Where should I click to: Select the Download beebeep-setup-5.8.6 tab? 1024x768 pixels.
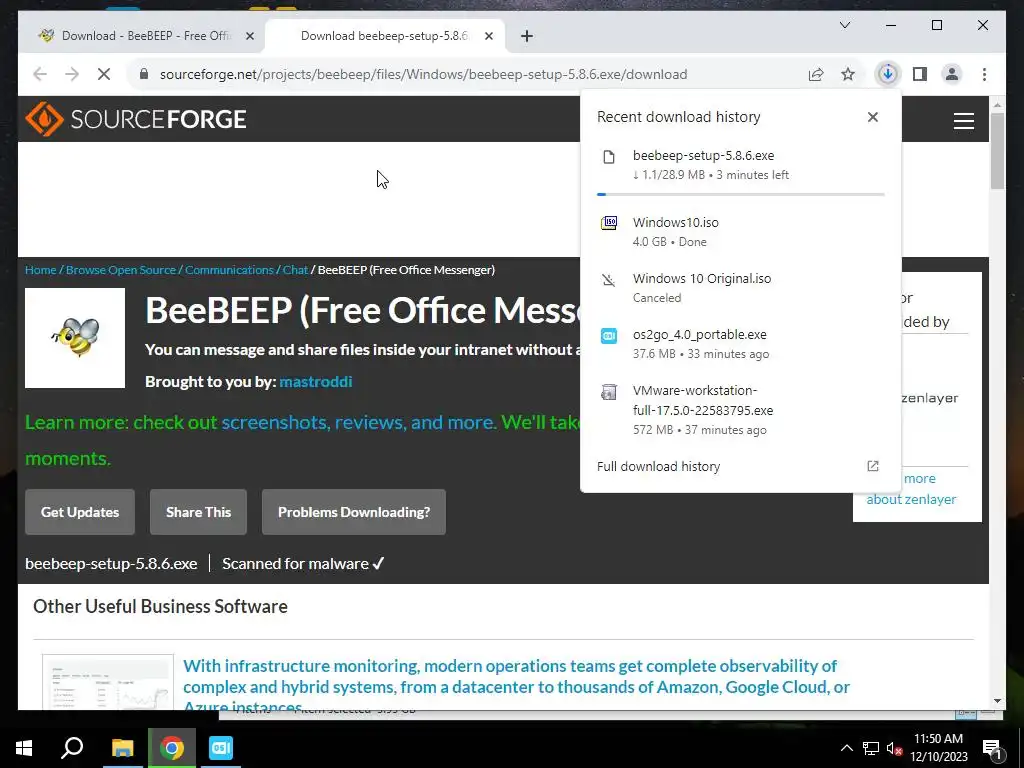(x=385, y=36)
